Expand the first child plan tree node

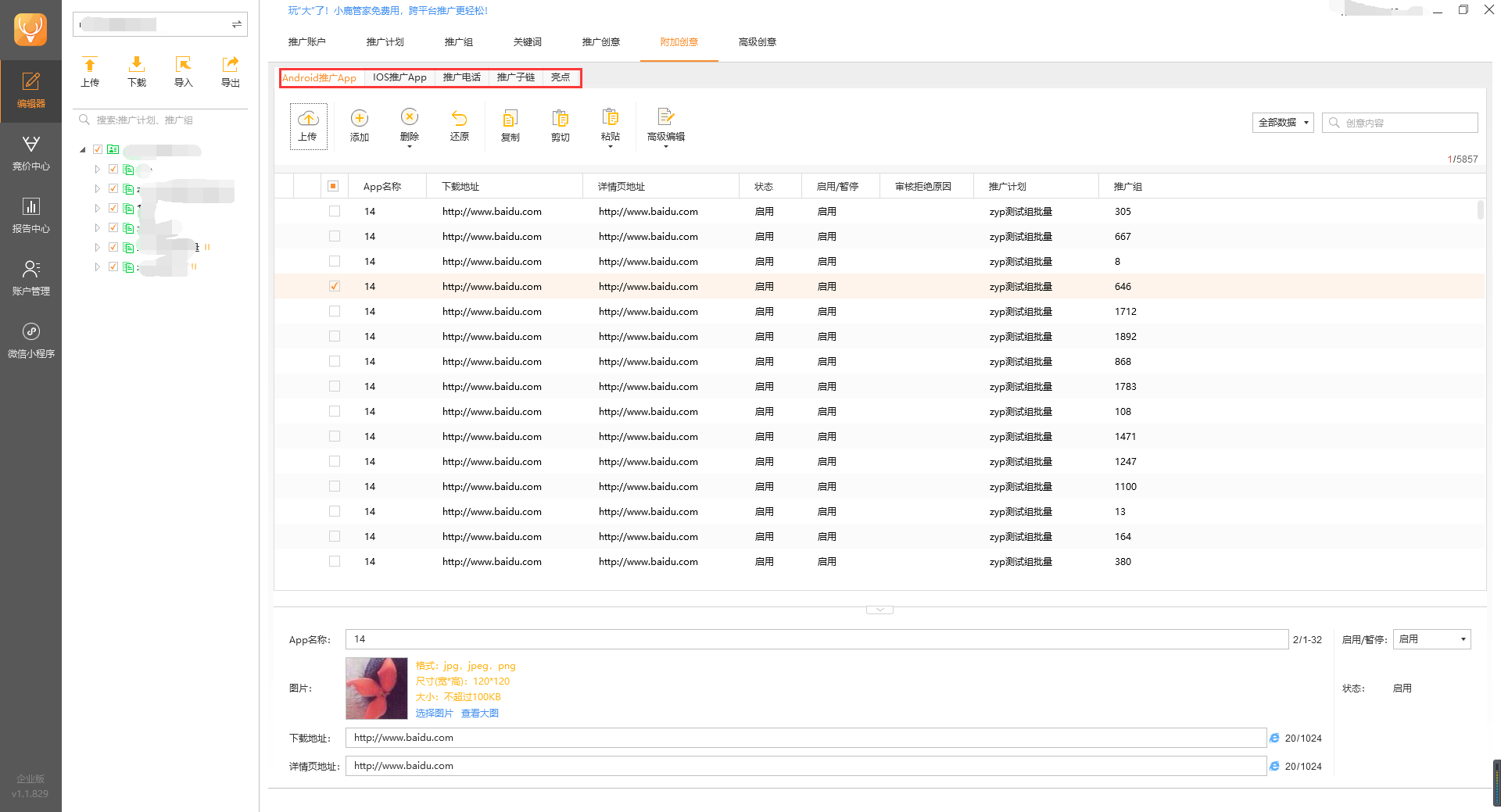97,169
